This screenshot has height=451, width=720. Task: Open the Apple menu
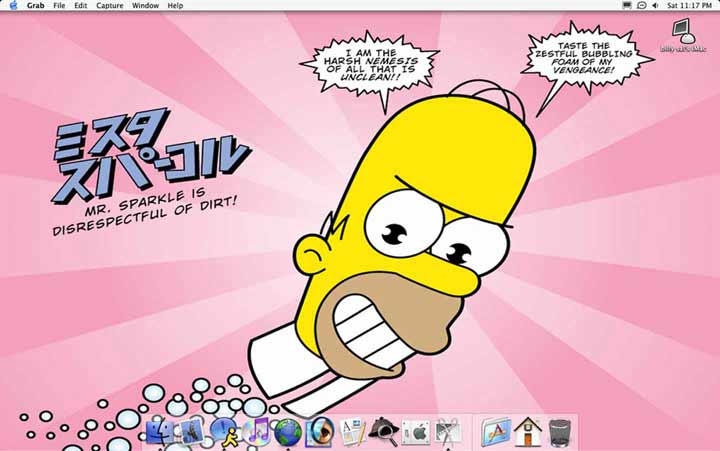[x=13, y=6]
